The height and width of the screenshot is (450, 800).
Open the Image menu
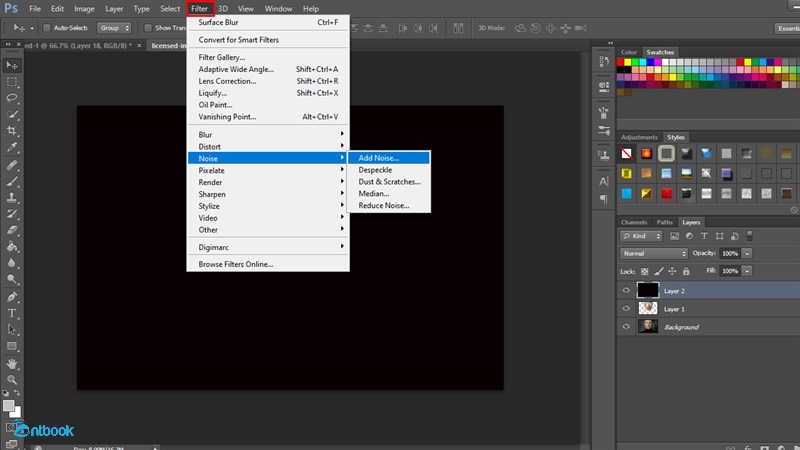[x=84, y=9]
